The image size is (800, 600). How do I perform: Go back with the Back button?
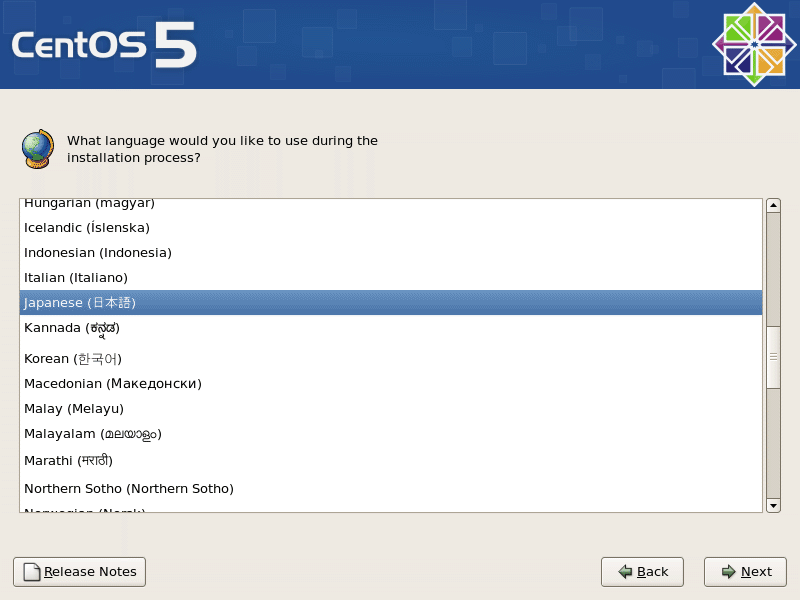point(642,571)
